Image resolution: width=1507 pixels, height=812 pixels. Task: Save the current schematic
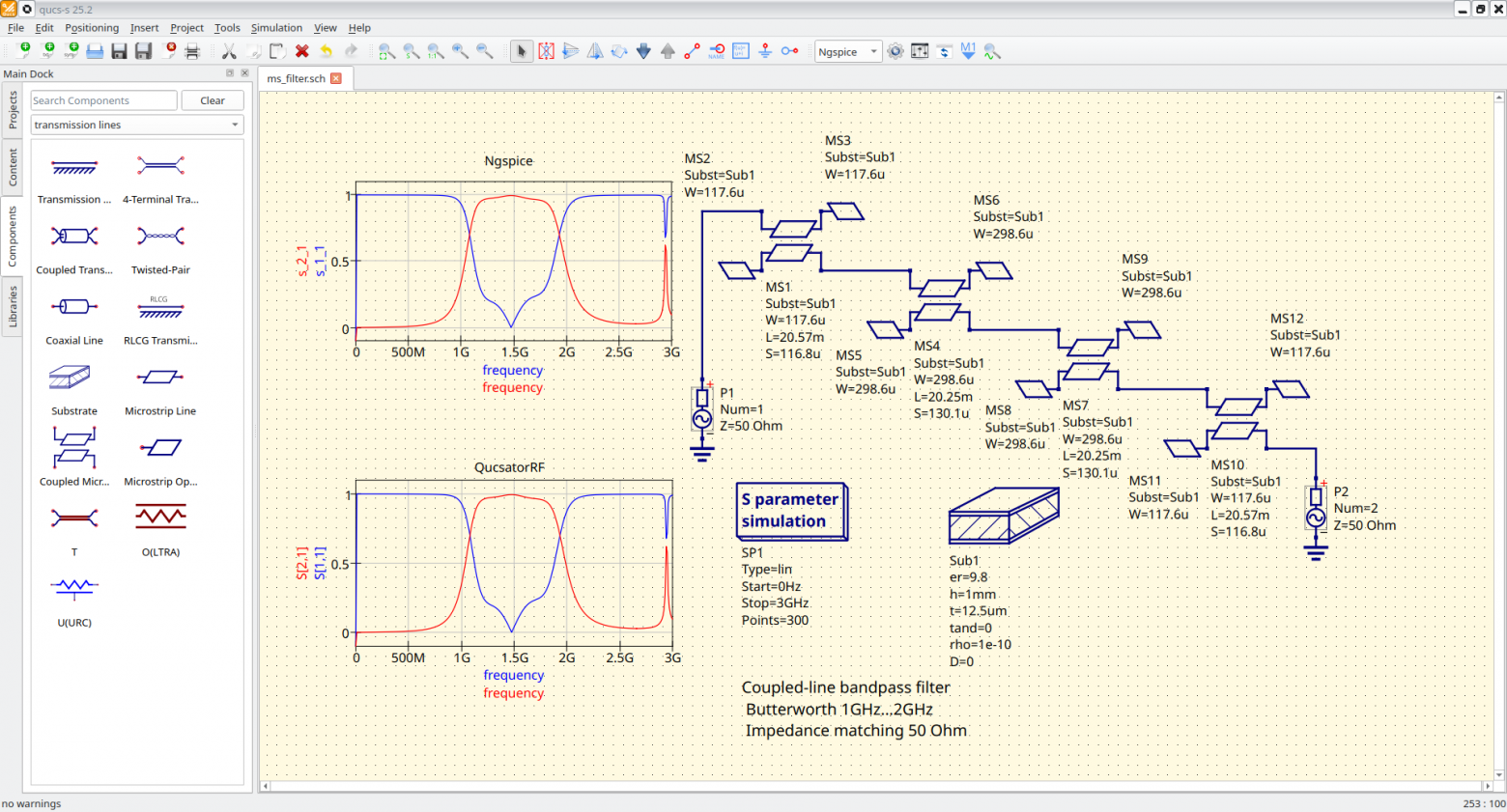(119, 51)
